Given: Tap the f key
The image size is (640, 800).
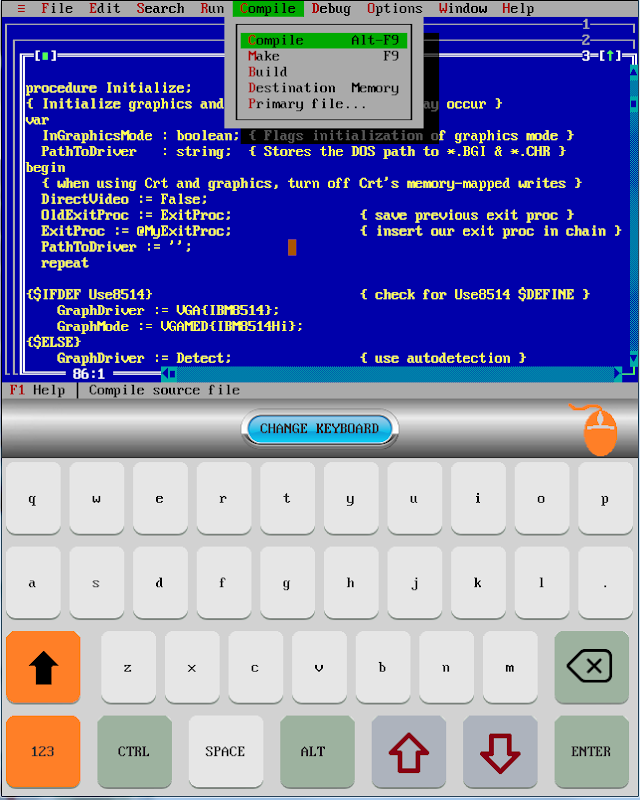Looking at the screenshot, I should pos(224,583).
